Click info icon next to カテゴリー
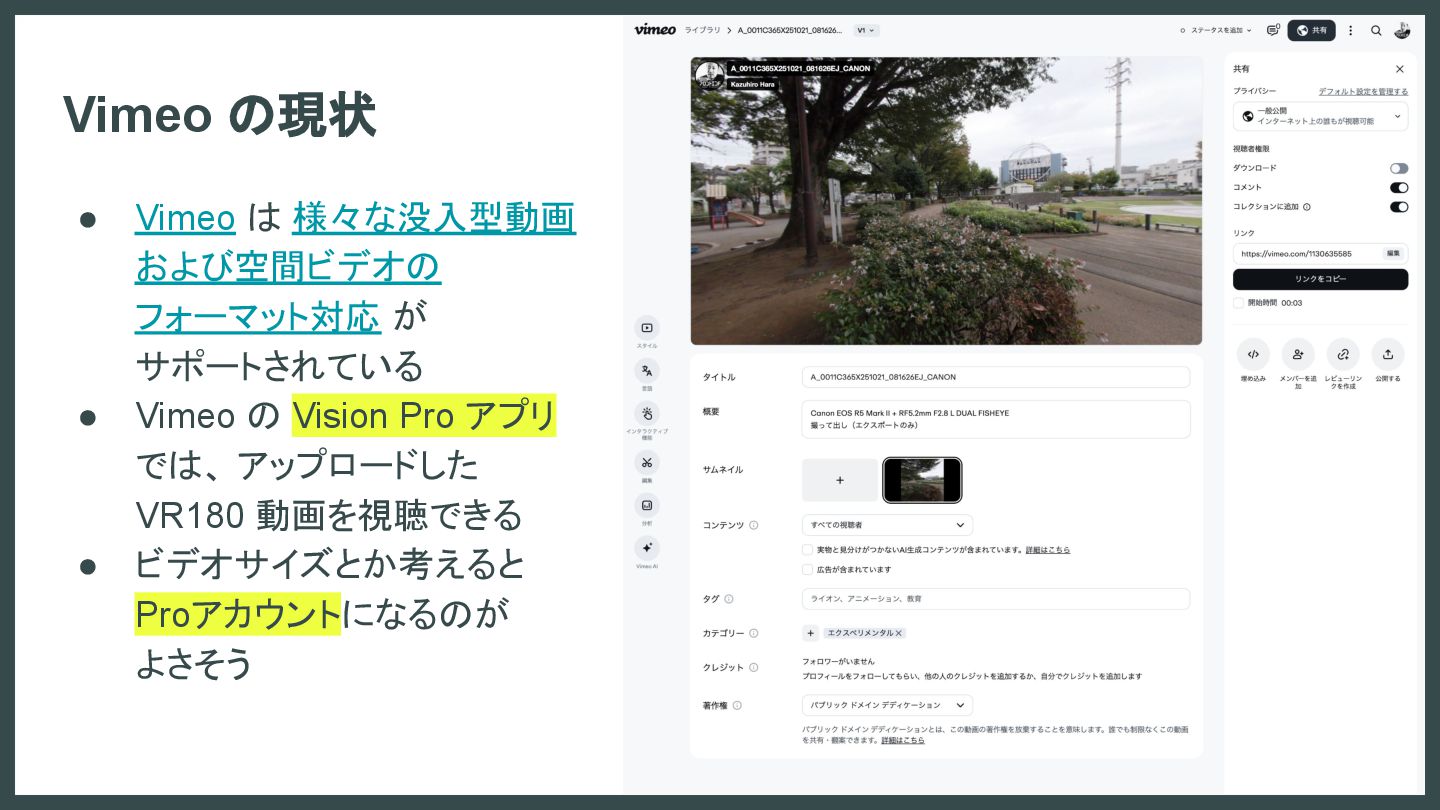 754,633
